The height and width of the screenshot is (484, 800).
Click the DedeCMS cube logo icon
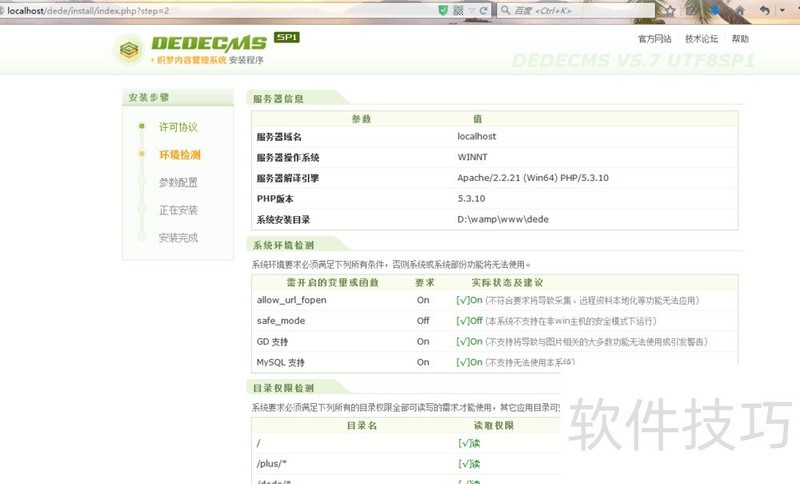[129, 49]
